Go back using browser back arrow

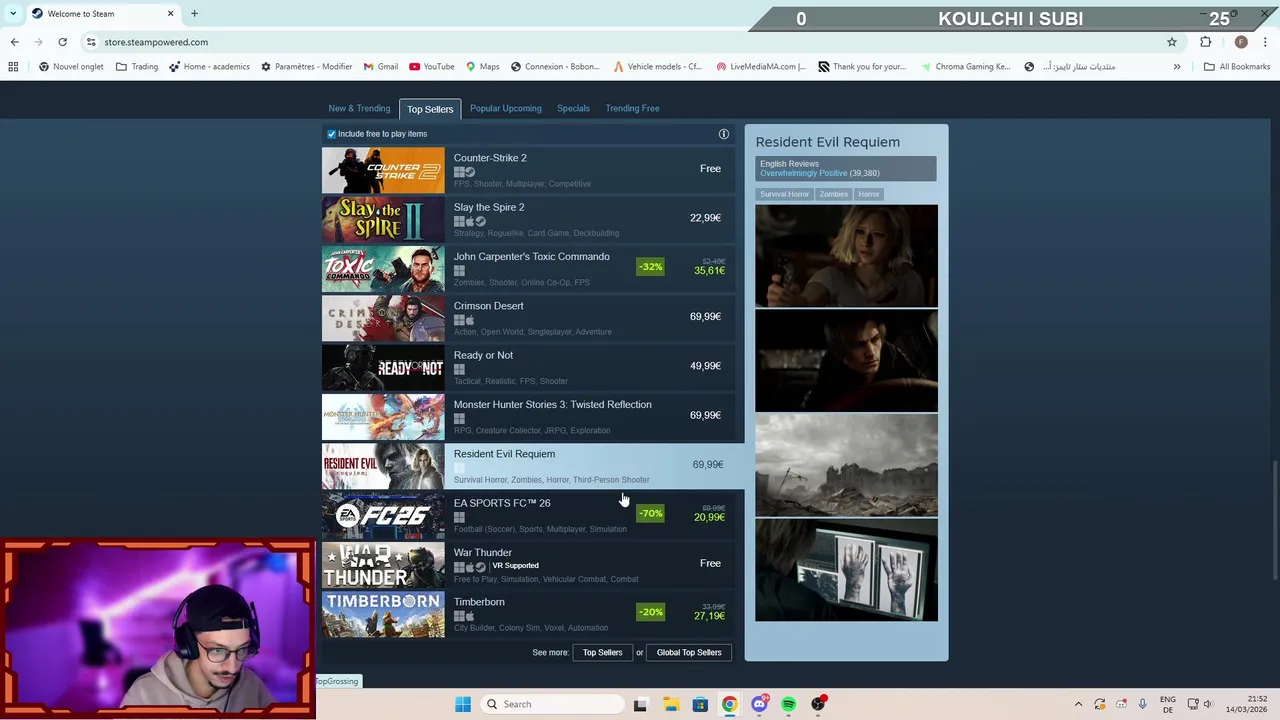coord(14,42)
